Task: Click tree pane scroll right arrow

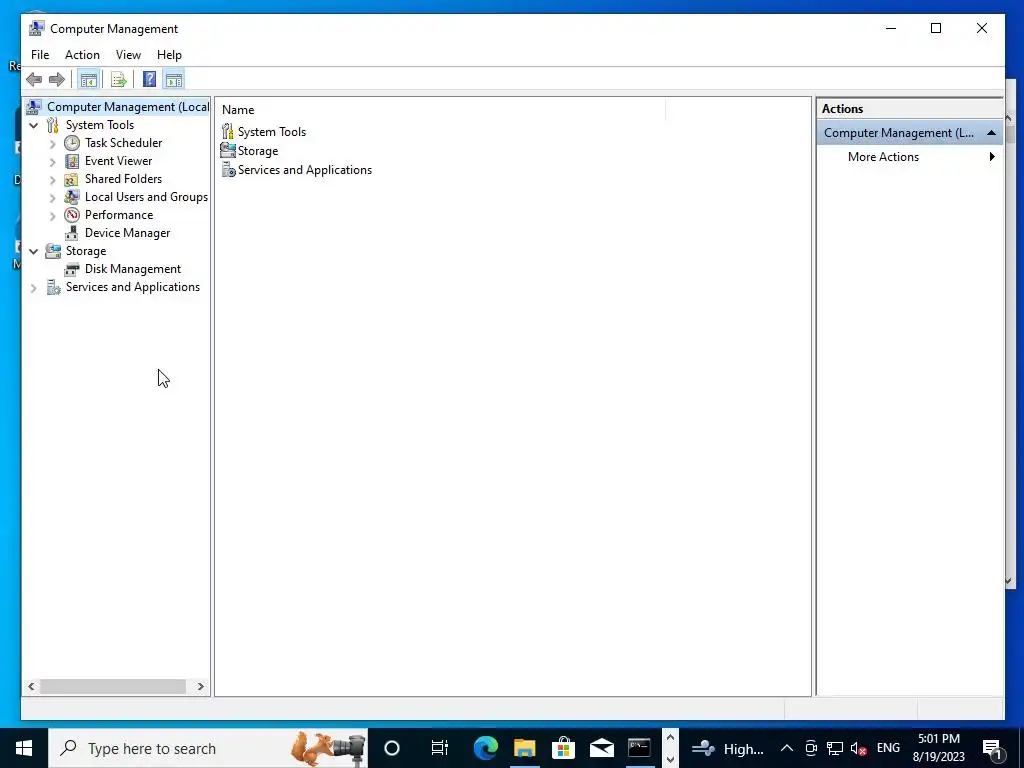Action: pos(200,686)
